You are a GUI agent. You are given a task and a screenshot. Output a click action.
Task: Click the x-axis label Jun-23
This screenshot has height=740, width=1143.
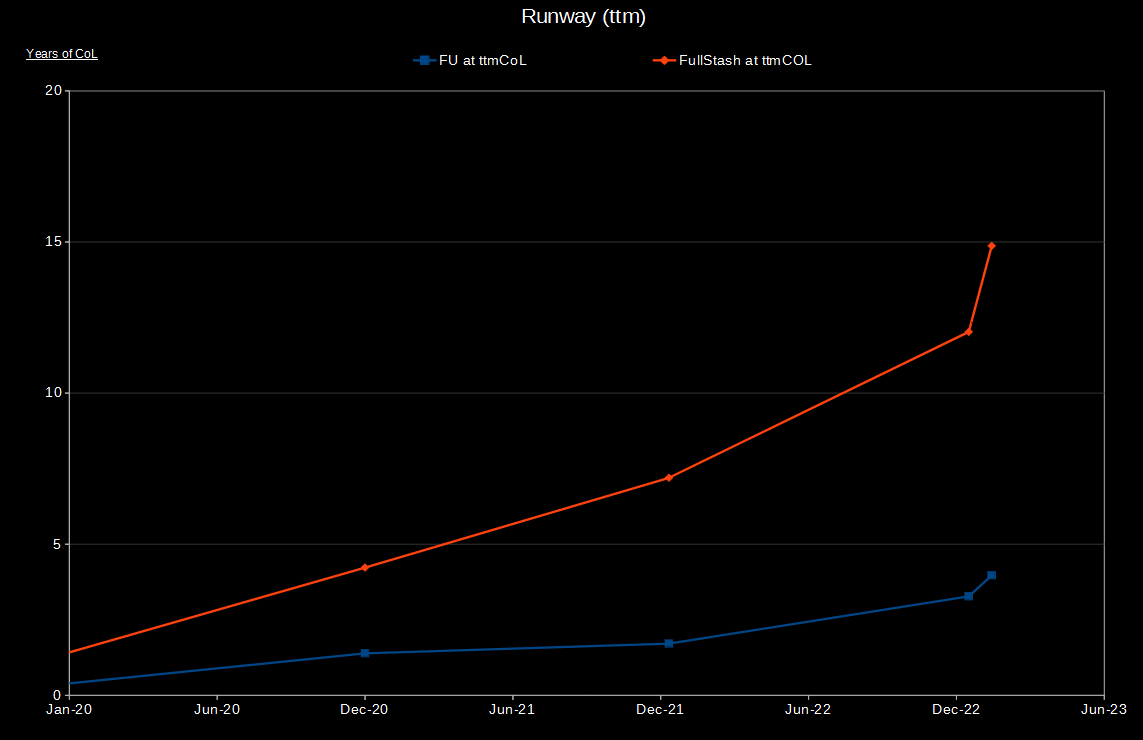[1104, 709]
